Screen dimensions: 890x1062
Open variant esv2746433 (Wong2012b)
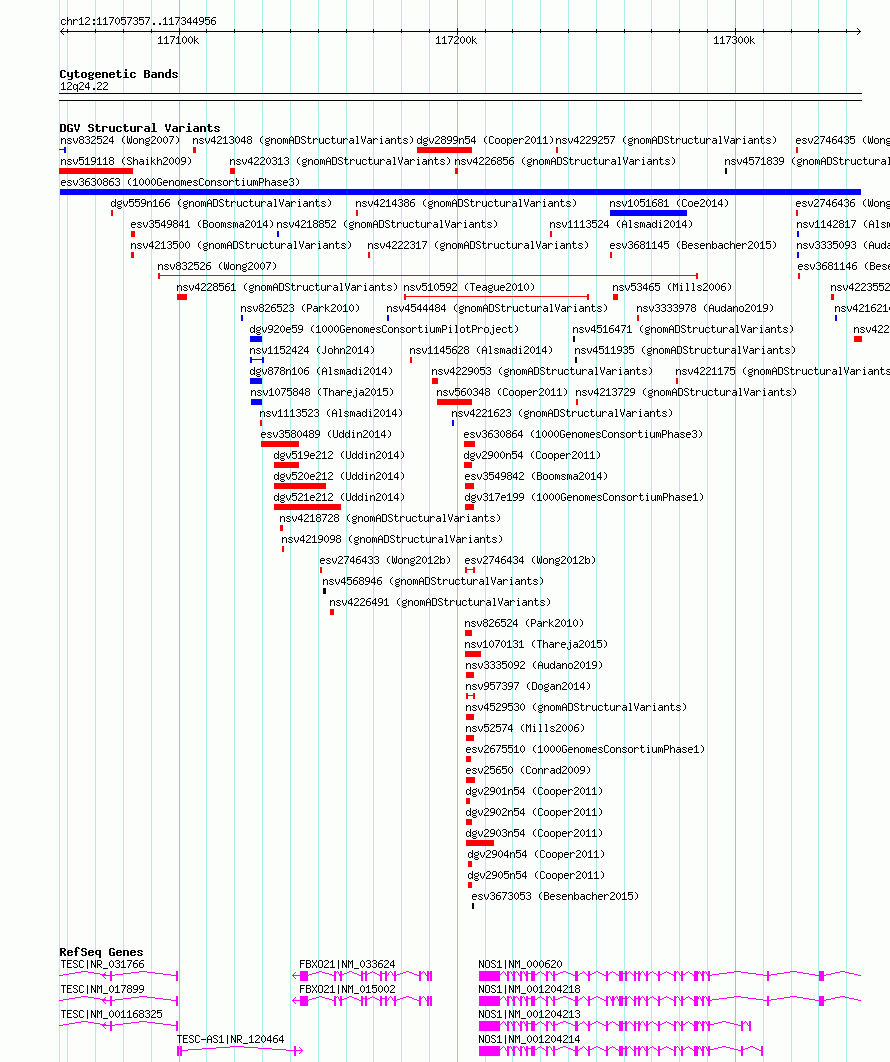pyautogui.click(x=385, y=560)
